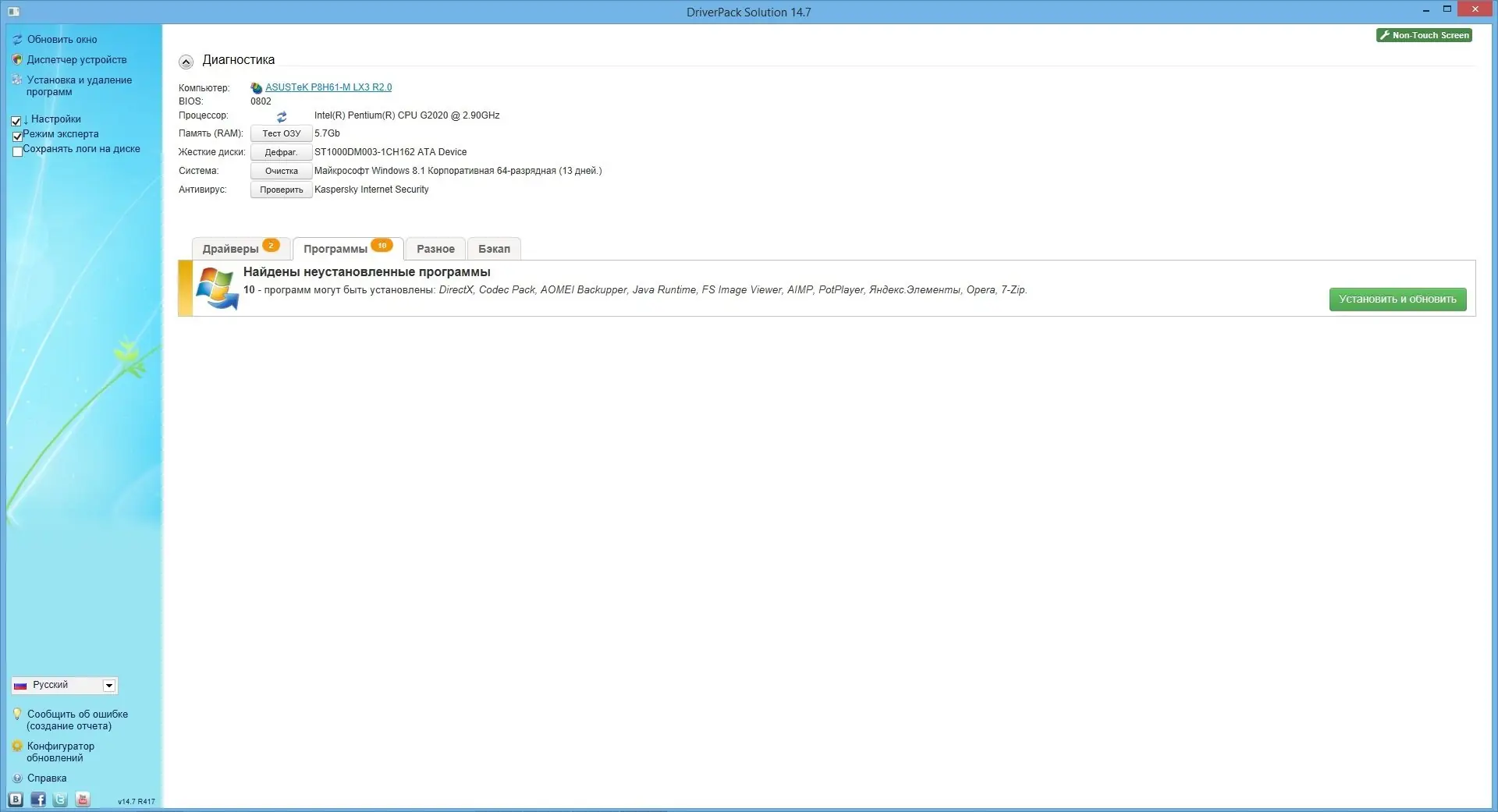The image size is (1498, 812).
Task: Open the Twitter social icon
Action: coord(60,800)
